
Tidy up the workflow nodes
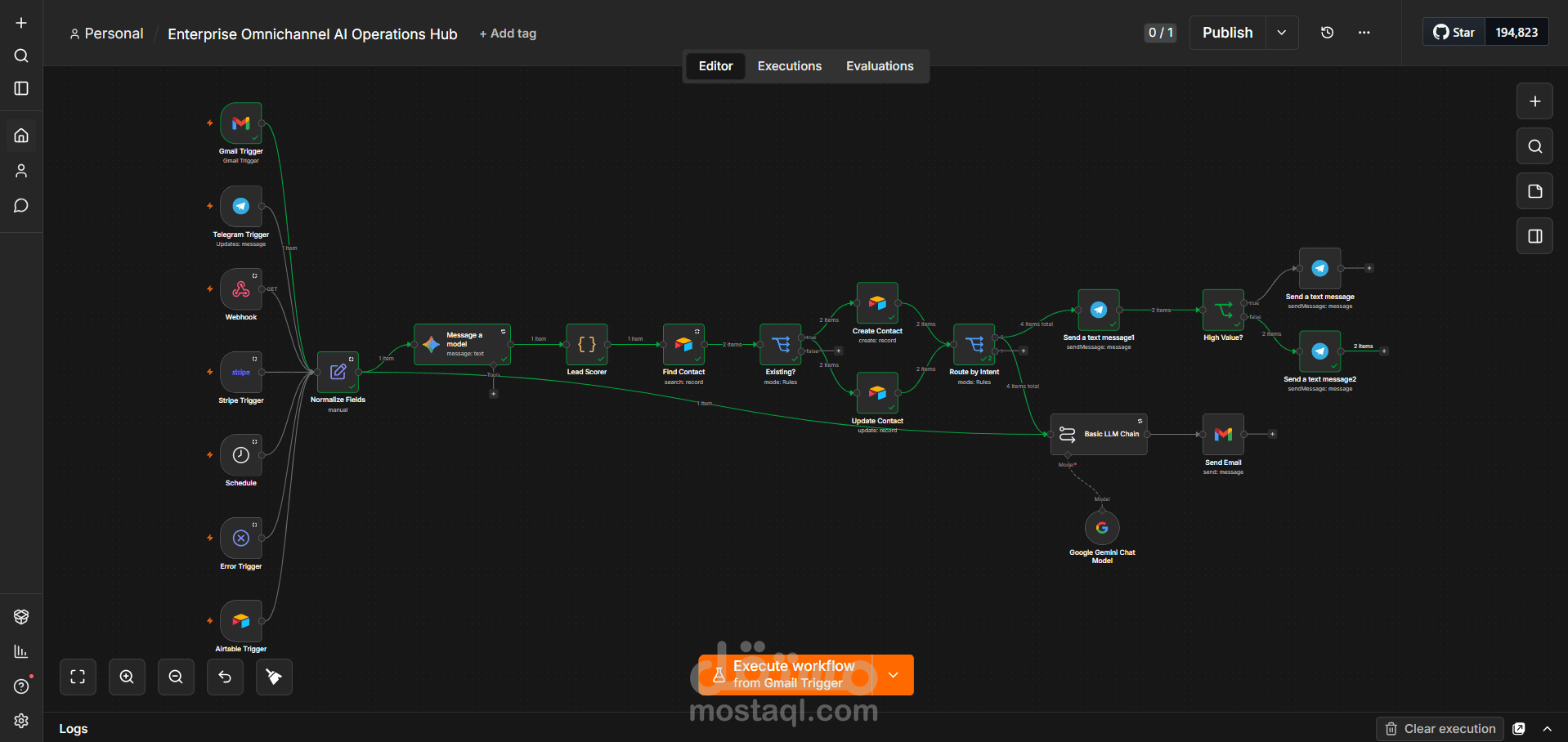tap(274, 677)
